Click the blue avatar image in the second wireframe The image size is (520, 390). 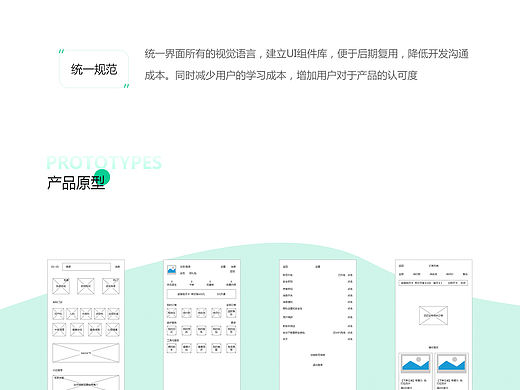pyautogui.click(x=172, y=270)
